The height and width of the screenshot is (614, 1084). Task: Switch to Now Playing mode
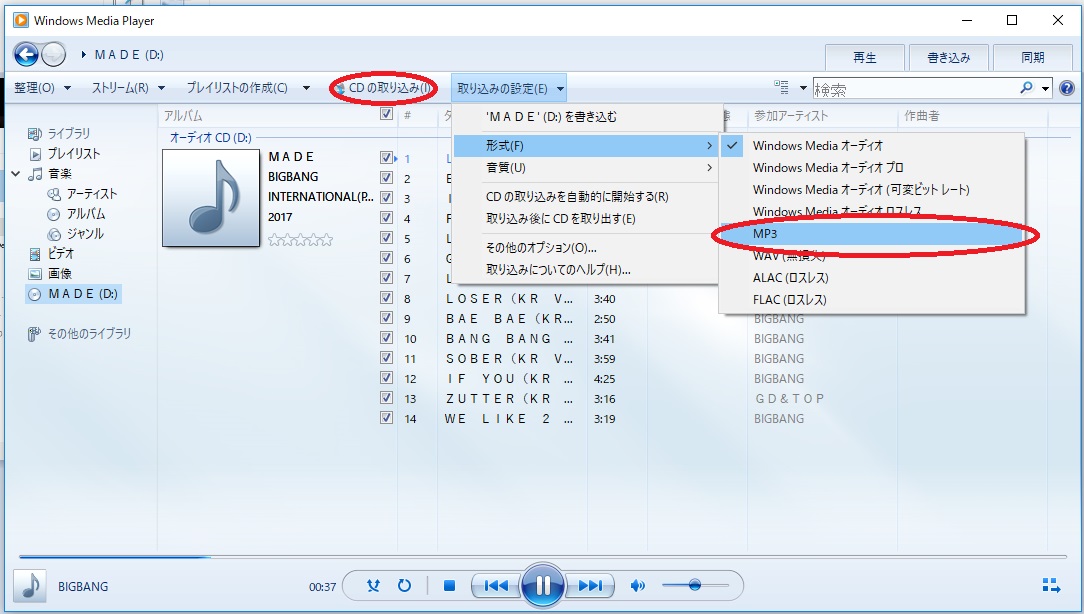pyautogui.click(x=1051, y=586)
